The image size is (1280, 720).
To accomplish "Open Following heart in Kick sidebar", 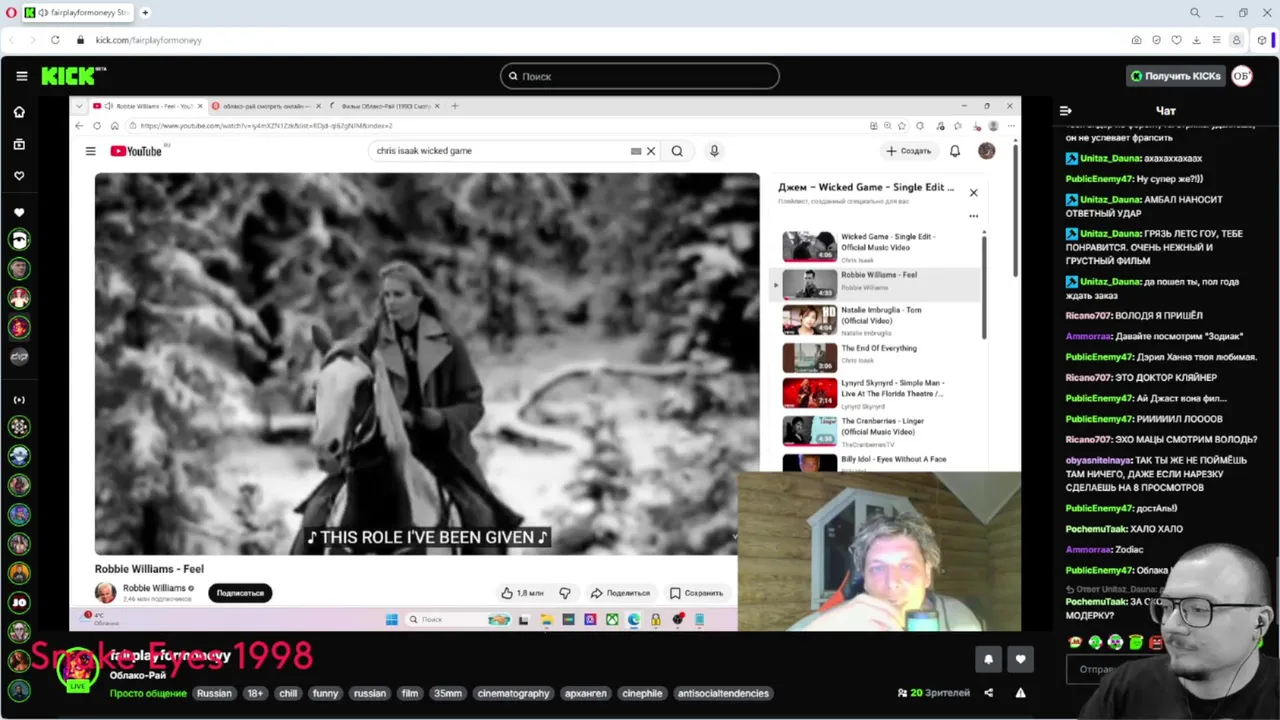I will (x=19, y=176).
